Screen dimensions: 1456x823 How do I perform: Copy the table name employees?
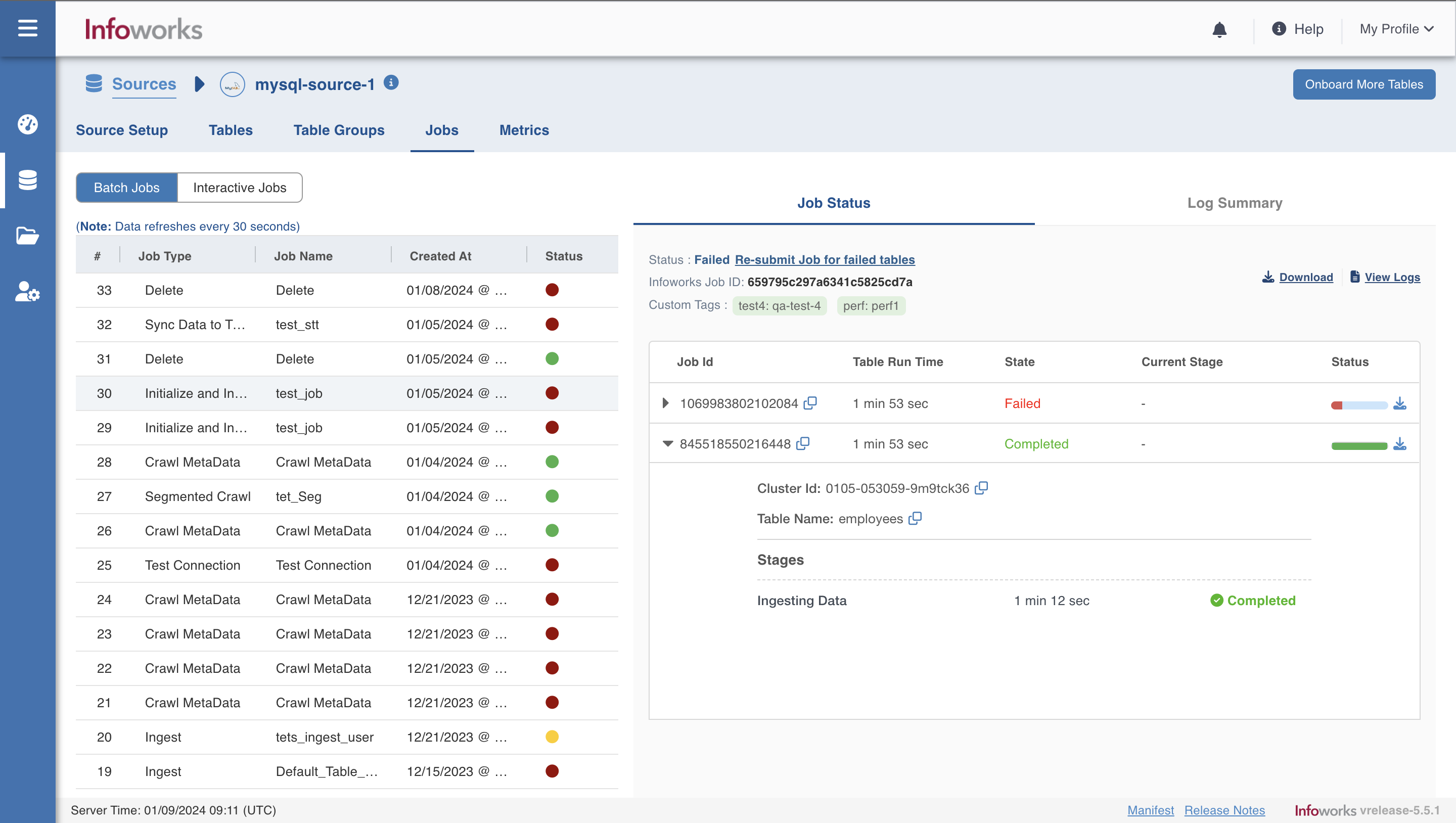point(915,518)
